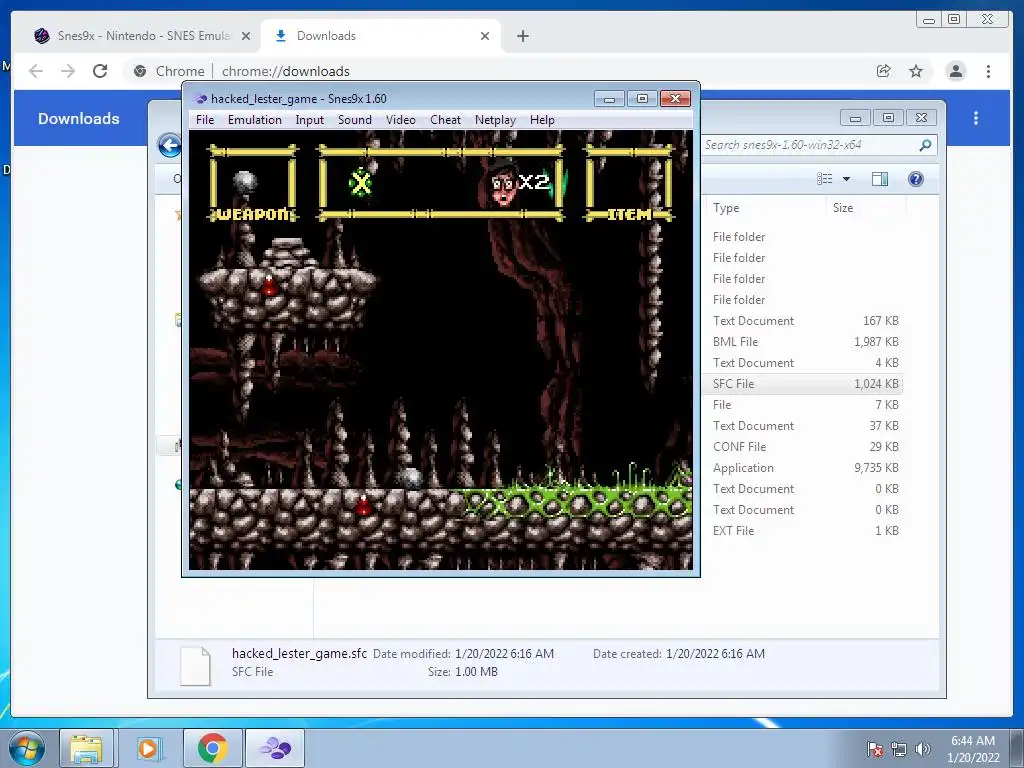Open the Chrome three-dot menu

[x=988, y=71]
